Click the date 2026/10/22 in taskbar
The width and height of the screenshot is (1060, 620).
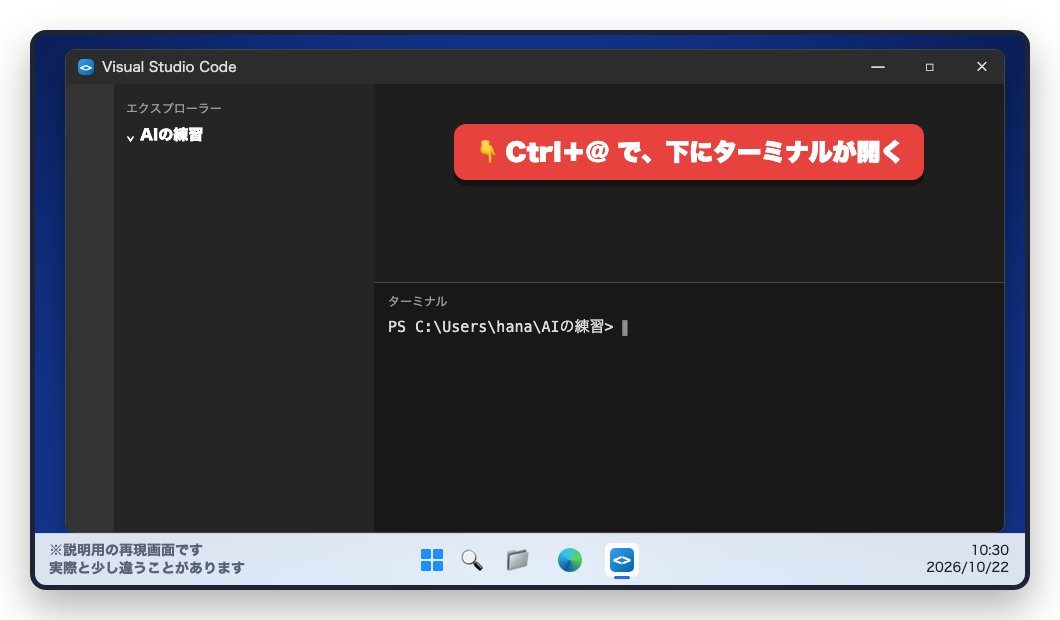pos(967,567)
